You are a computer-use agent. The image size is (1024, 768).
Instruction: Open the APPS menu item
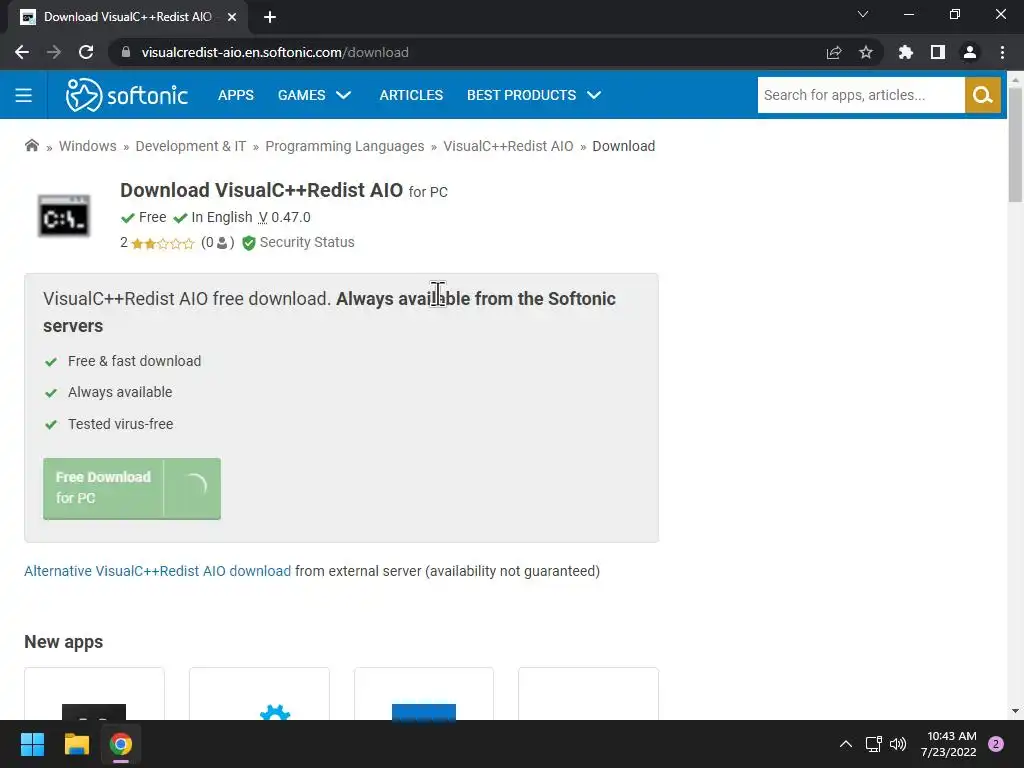pos(236,95)
